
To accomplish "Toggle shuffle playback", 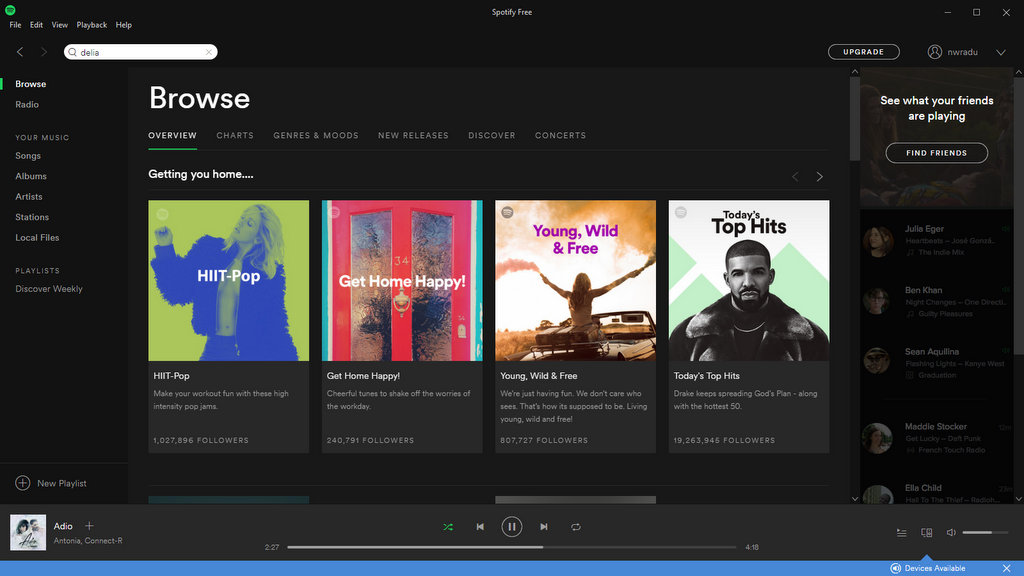I will pos(448,526).
